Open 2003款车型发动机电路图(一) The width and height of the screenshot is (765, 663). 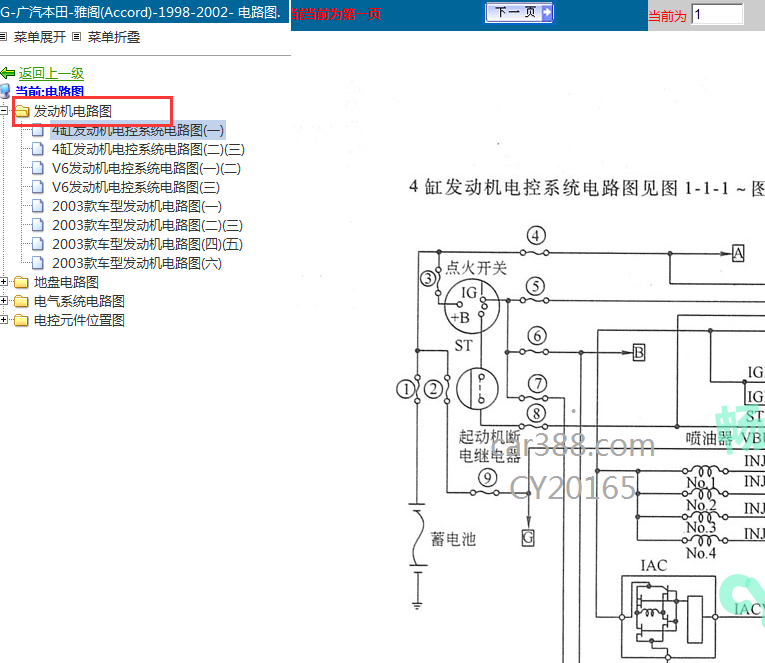[x=137, y=206]
